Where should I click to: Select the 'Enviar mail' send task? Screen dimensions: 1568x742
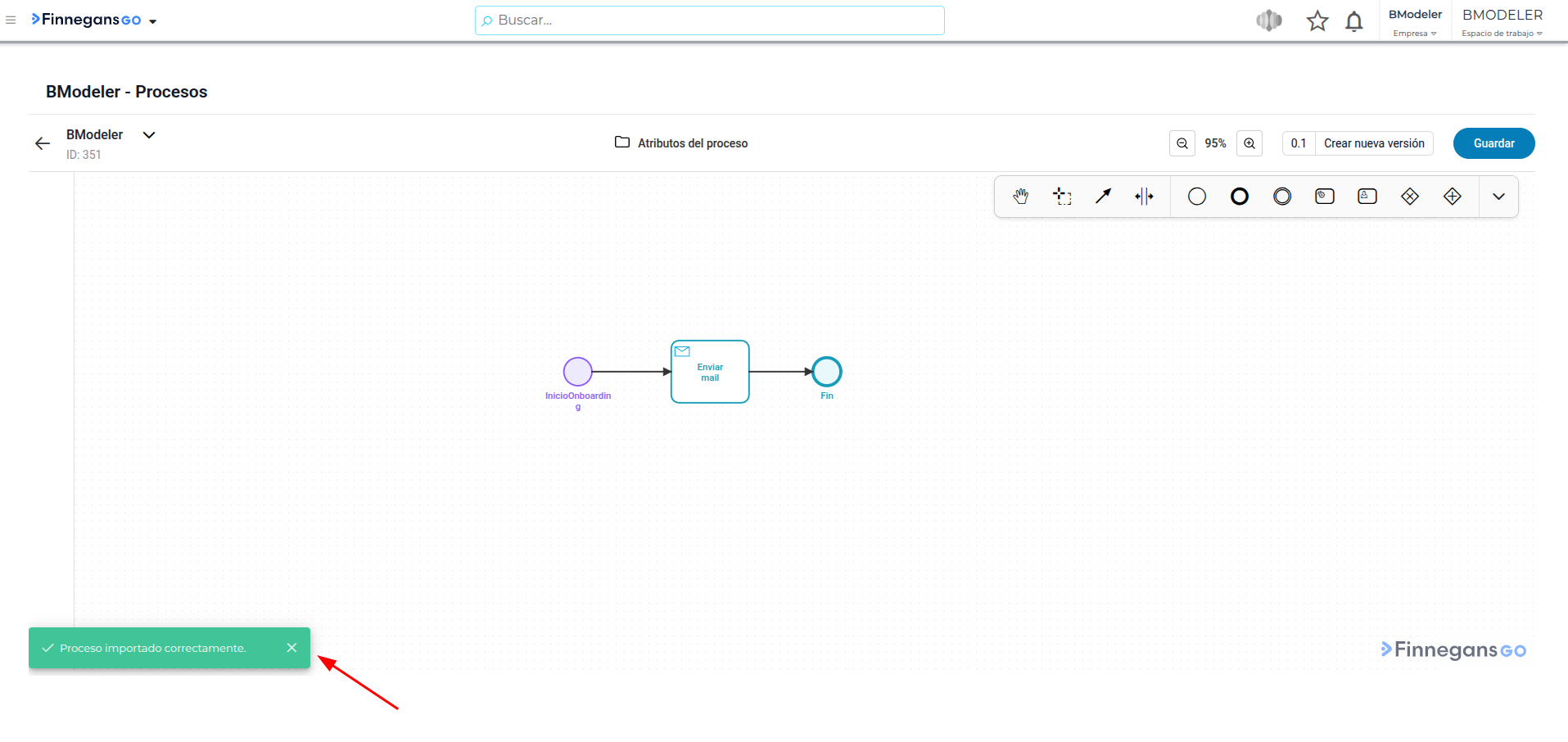[x=710, y=372]
